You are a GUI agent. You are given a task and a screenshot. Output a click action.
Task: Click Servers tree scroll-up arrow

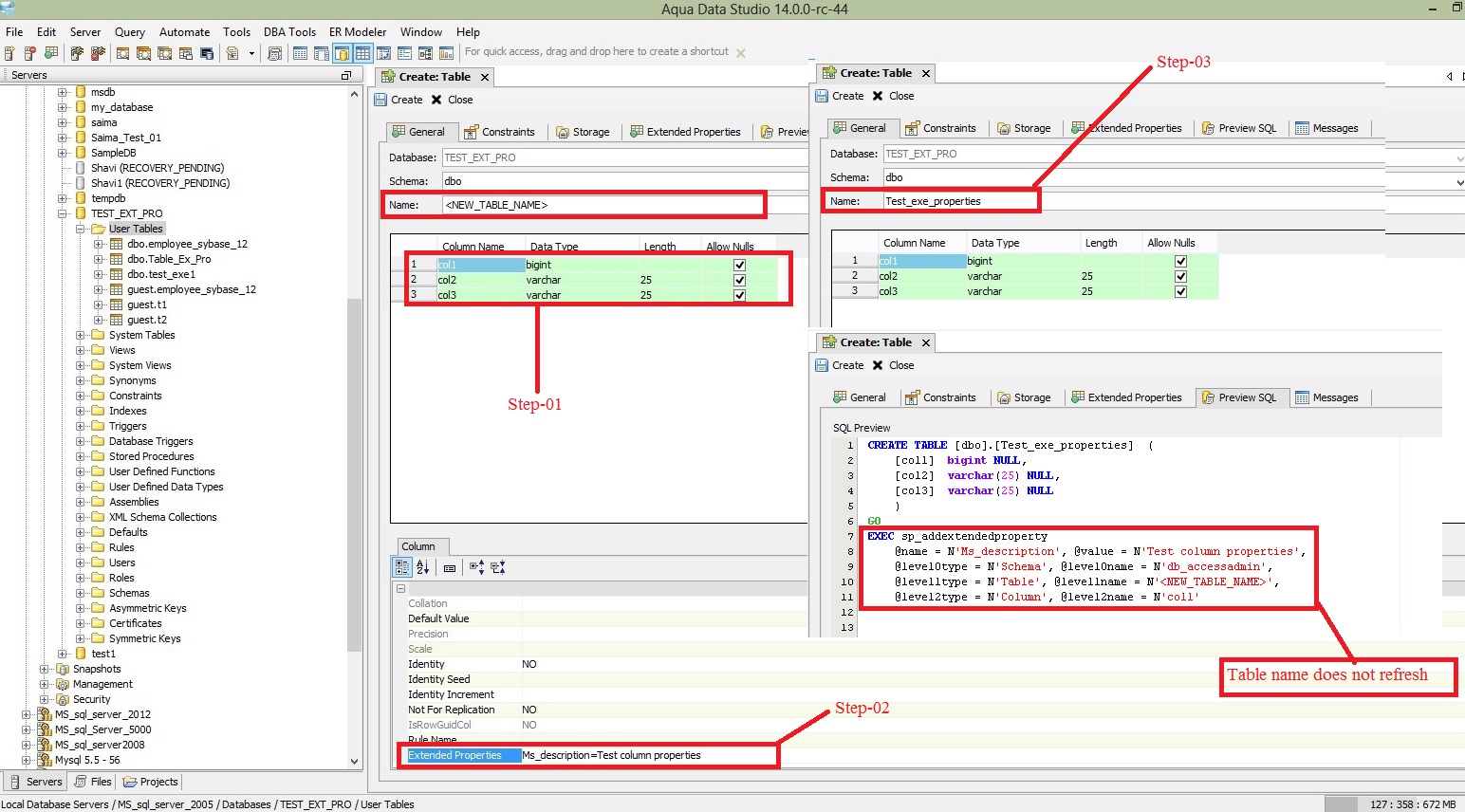coord(354,94)
